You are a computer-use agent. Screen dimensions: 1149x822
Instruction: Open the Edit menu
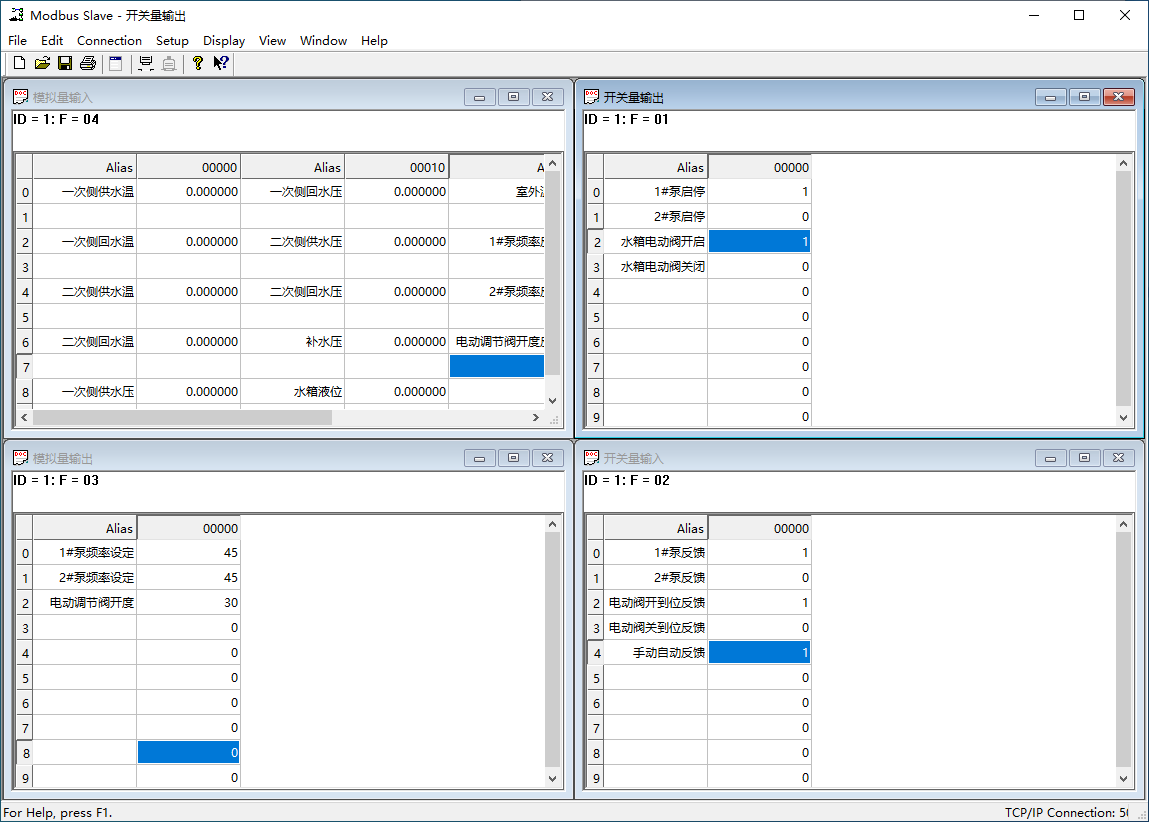click(52, 40)
